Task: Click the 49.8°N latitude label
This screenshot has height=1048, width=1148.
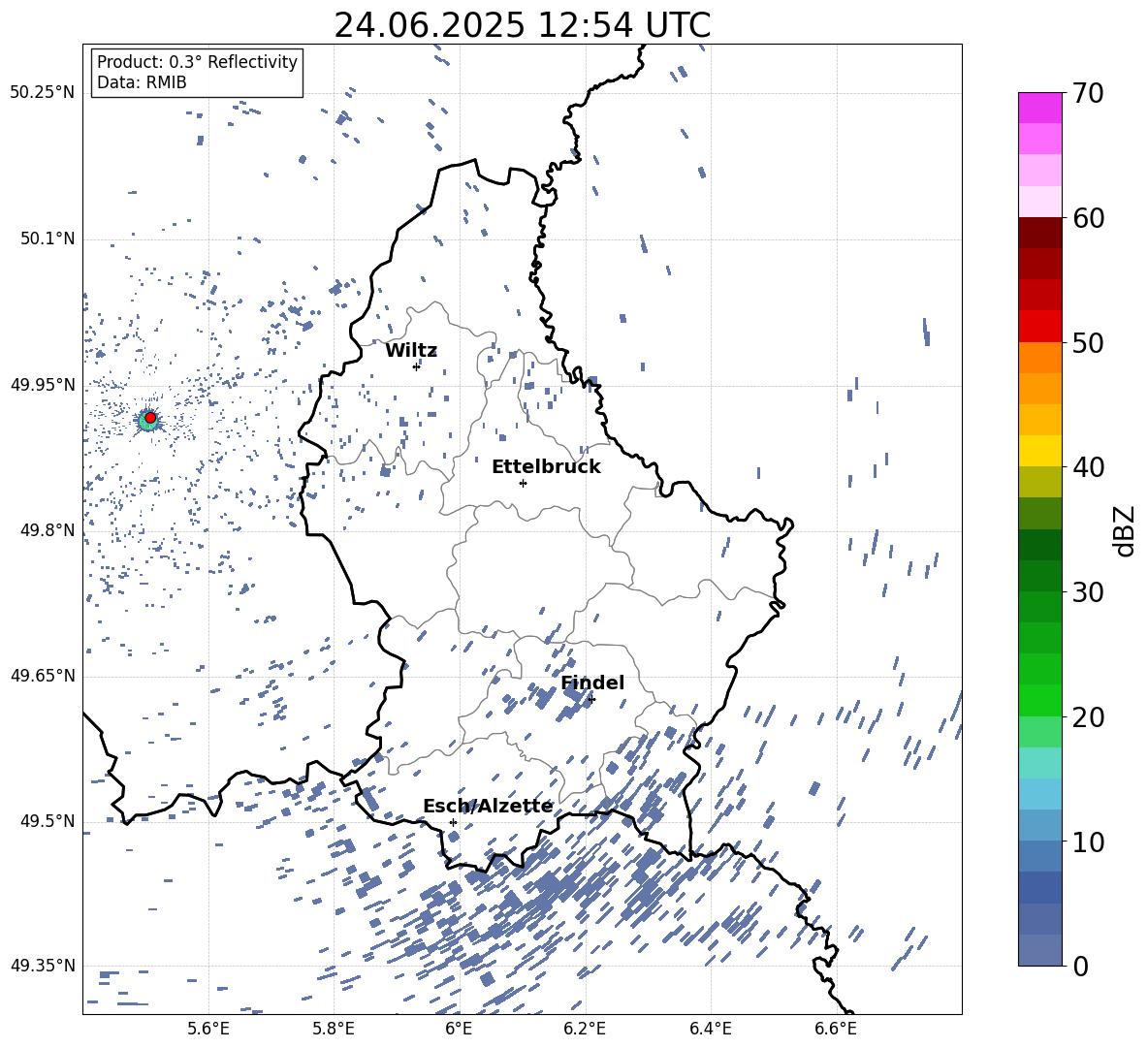Action: 47,530
